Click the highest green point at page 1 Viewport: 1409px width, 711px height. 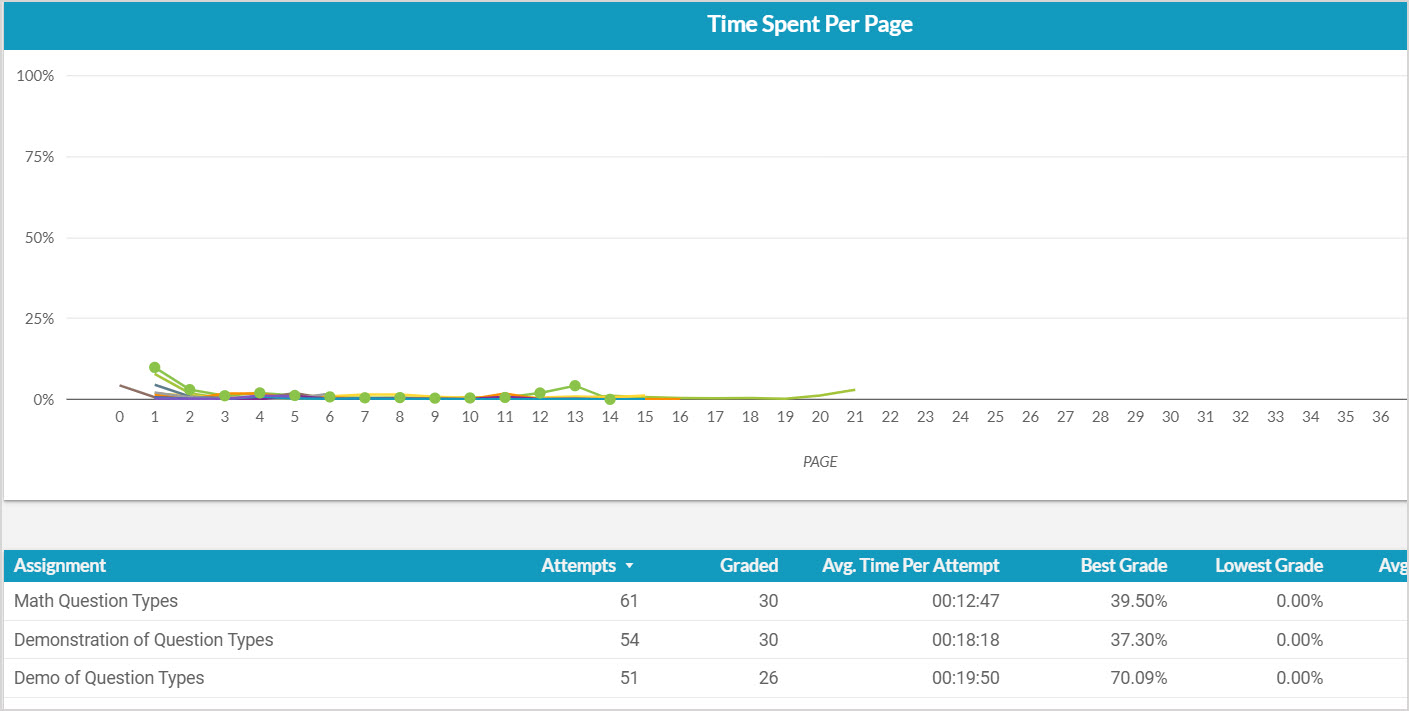(155, 367)
